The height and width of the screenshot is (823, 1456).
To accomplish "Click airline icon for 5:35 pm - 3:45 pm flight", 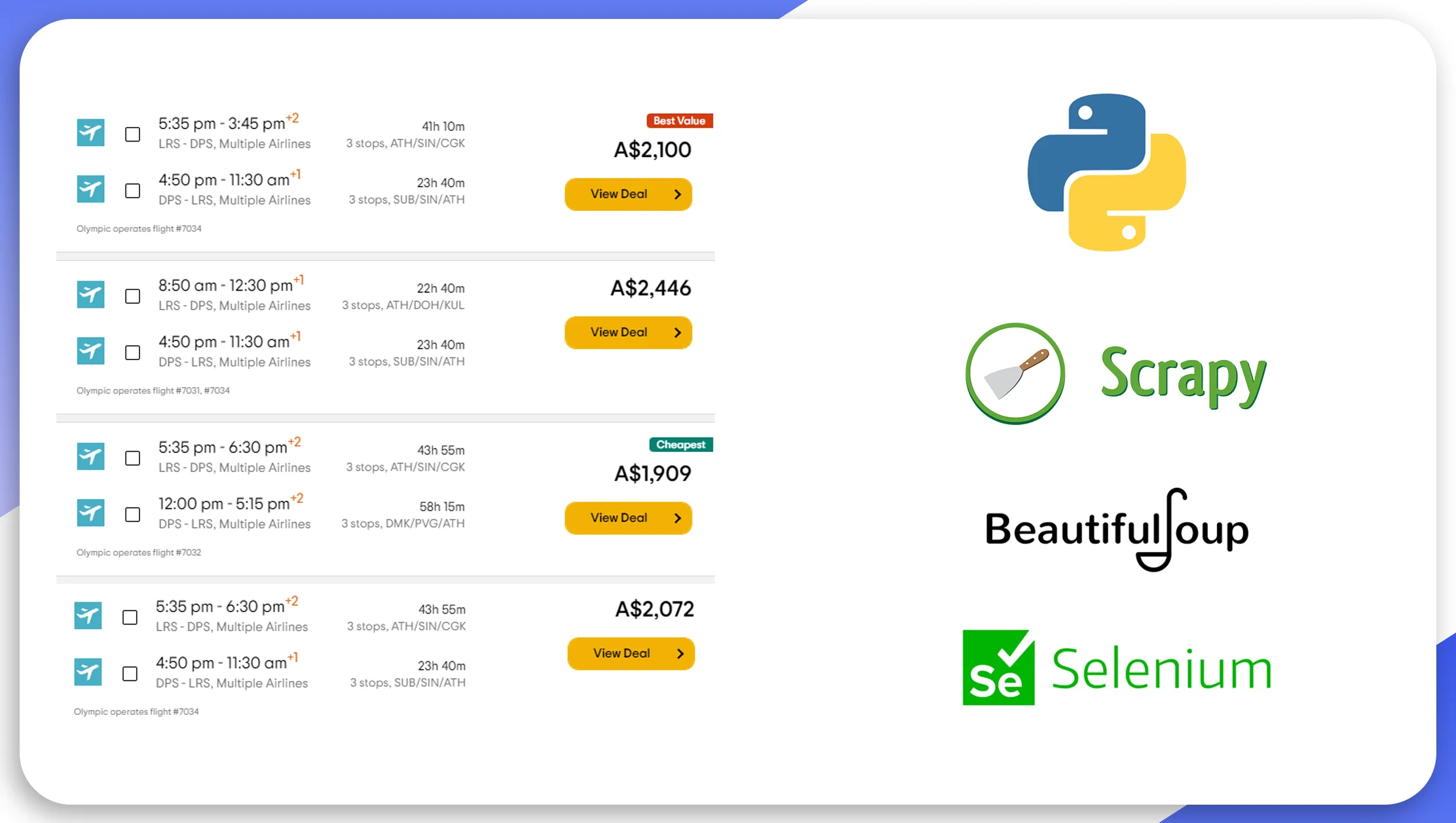I will [x=90, y=133].
